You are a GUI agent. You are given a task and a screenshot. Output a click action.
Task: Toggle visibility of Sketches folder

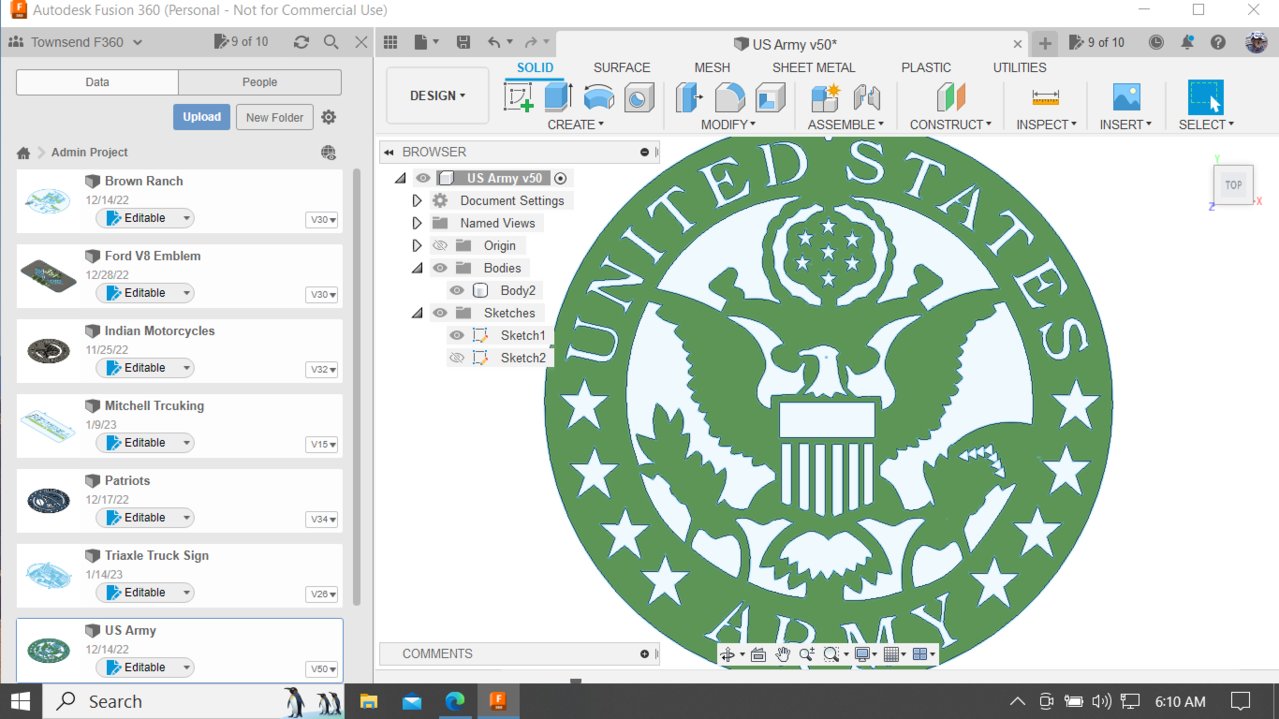440,313
